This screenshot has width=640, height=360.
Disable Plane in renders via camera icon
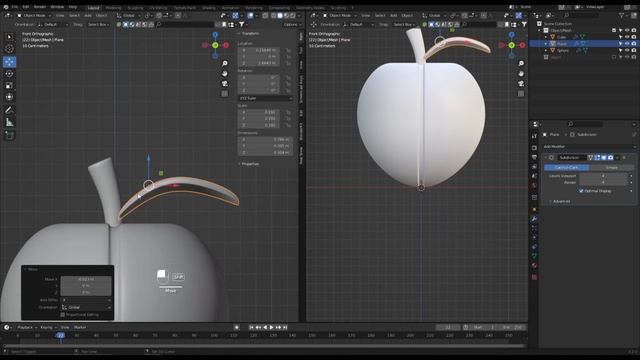click(x=633, y=44)
